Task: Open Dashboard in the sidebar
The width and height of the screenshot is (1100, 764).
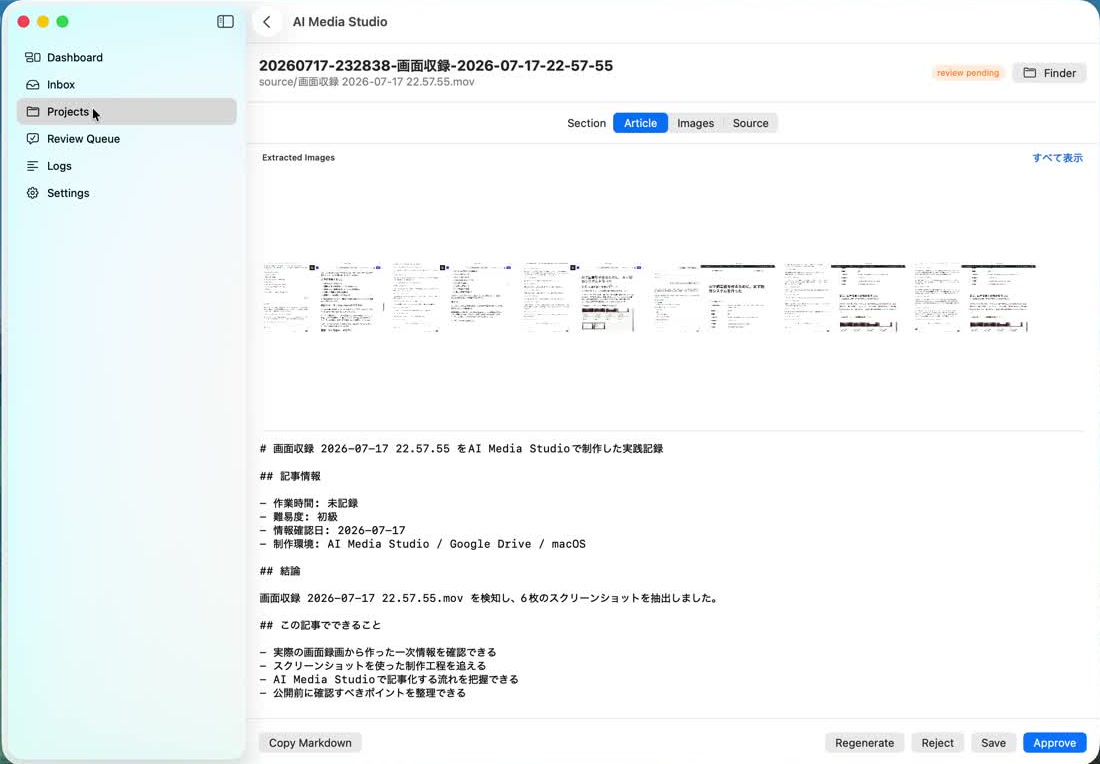Action: (x=126, y=58)
